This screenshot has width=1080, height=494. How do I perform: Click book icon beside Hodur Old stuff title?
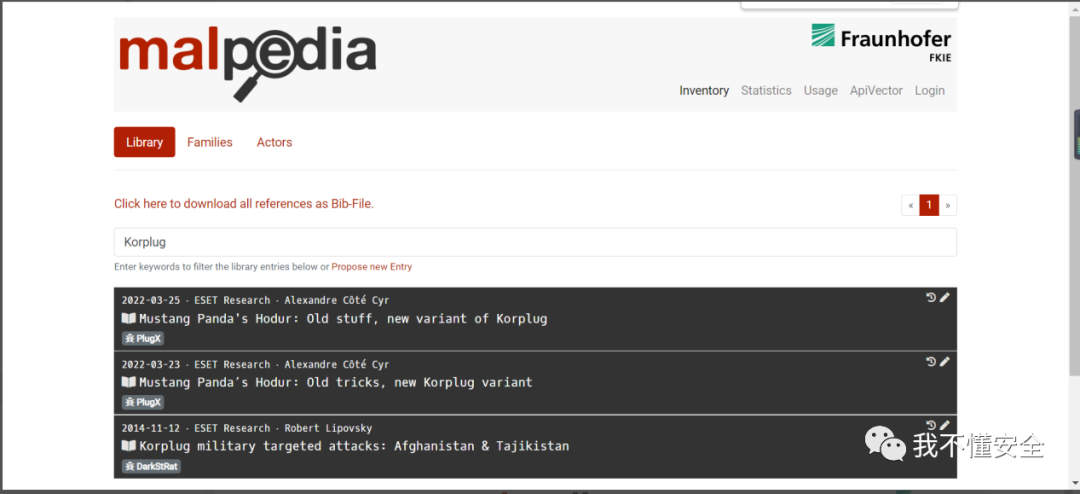tap(129, 318)
